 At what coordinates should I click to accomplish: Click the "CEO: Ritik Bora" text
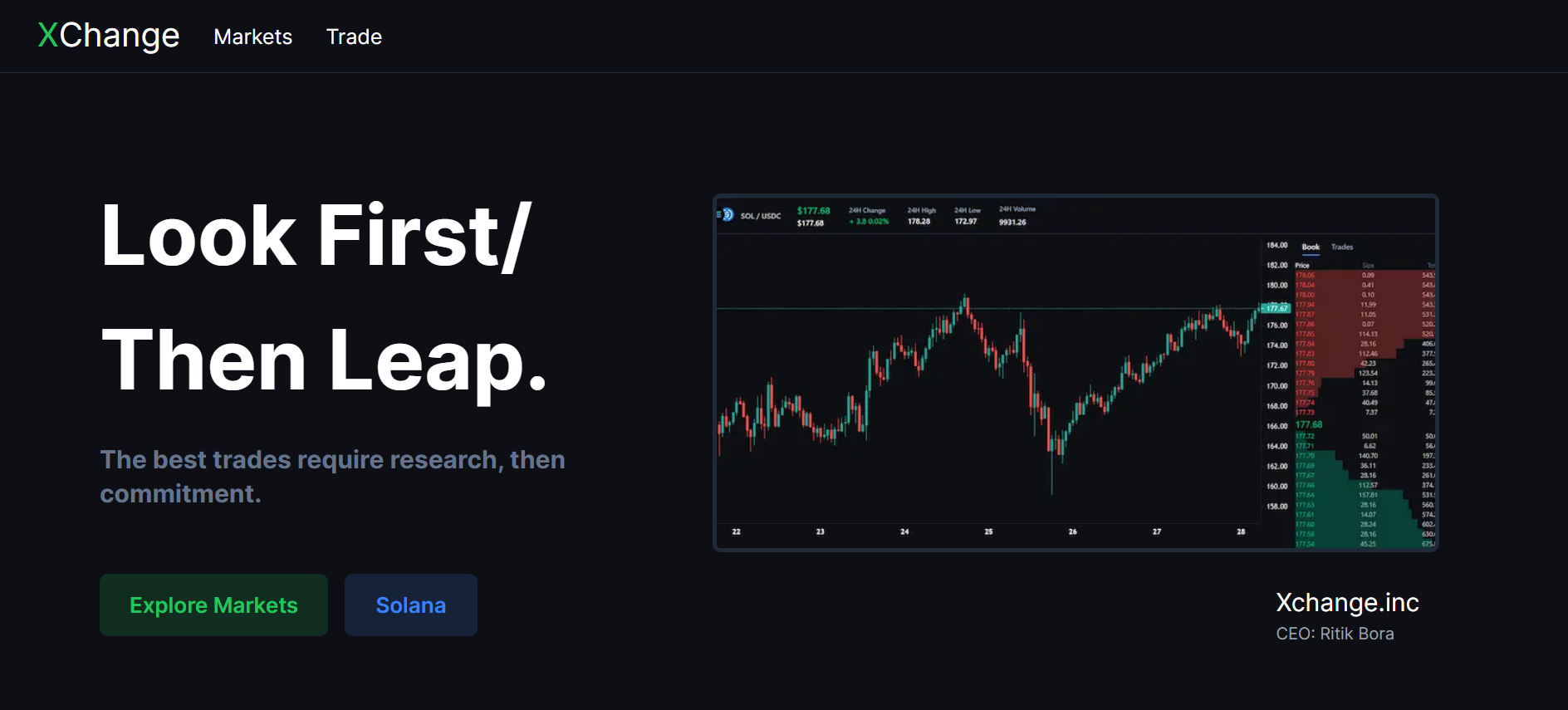tap(1335, 634)
